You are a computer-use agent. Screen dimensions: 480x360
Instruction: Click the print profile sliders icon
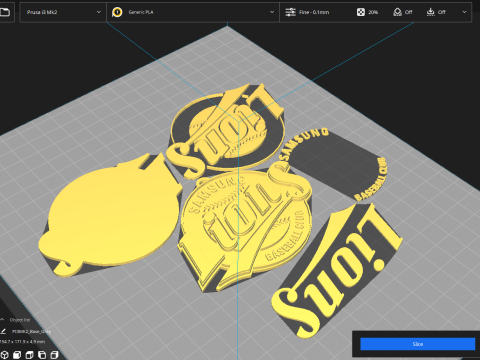[290, 12]
